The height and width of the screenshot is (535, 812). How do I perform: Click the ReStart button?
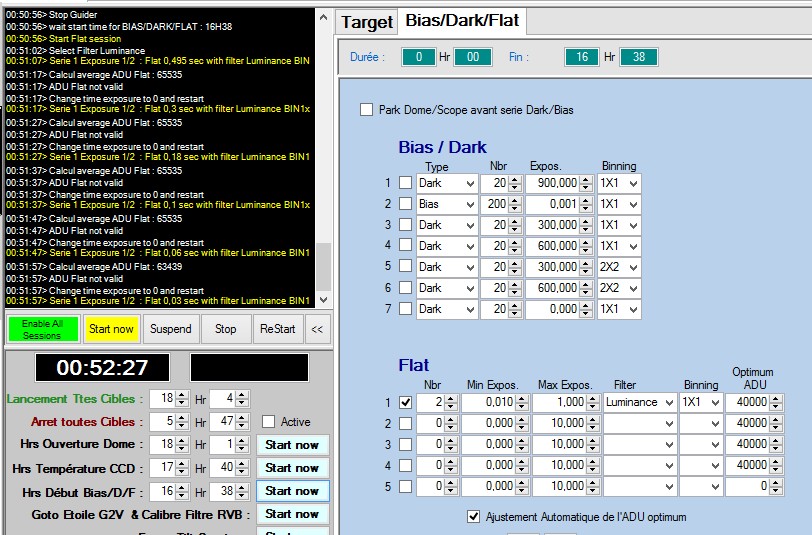(x=278, y=329)
